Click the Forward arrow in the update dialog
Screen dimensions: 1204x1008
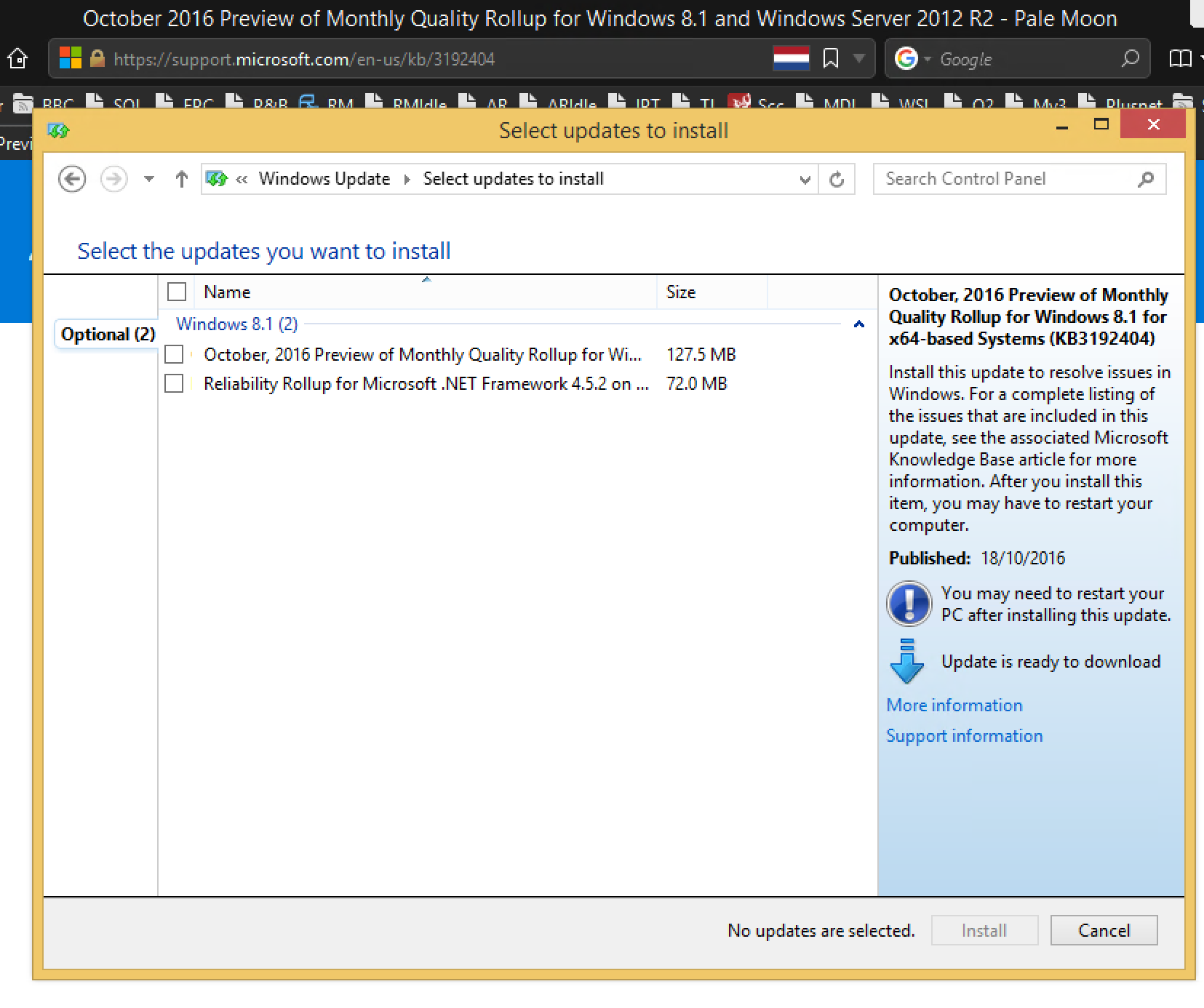click(x=113, y=179)
